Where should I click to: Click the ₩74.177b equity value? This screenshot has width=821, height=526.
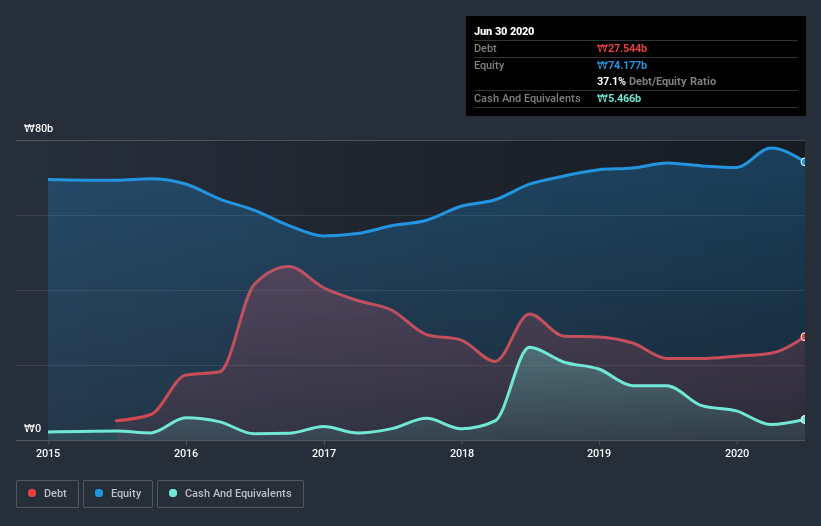622,65
